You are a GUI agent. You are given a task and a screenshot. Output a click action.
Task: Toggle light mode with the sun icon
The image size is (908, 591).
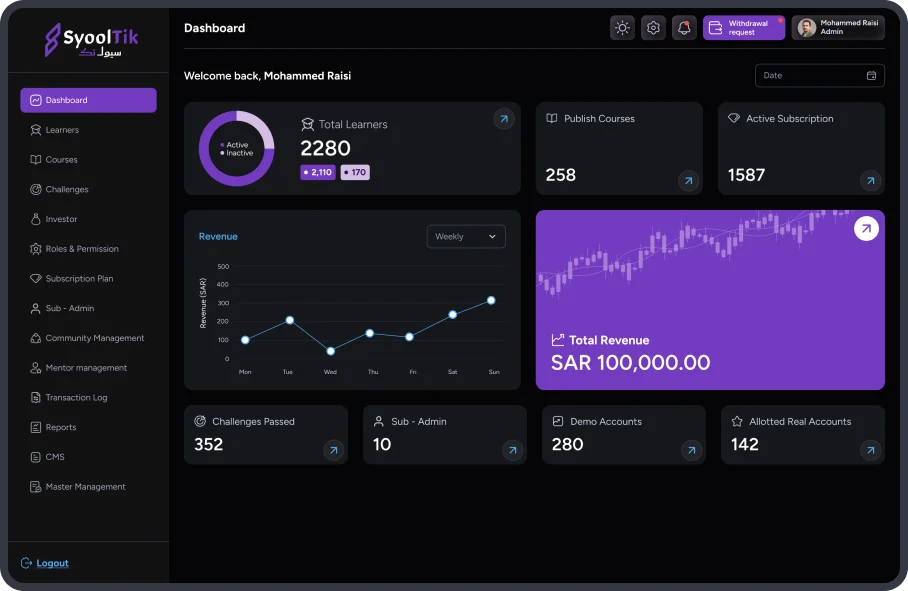(622, 28)
